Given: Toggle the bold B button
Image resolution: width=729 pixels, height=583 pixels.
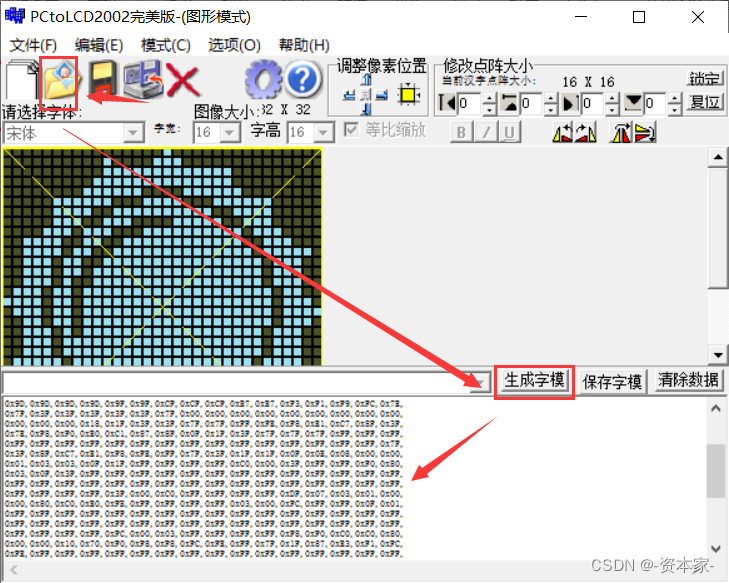Looking at the screenshot, I should [462, 132].
